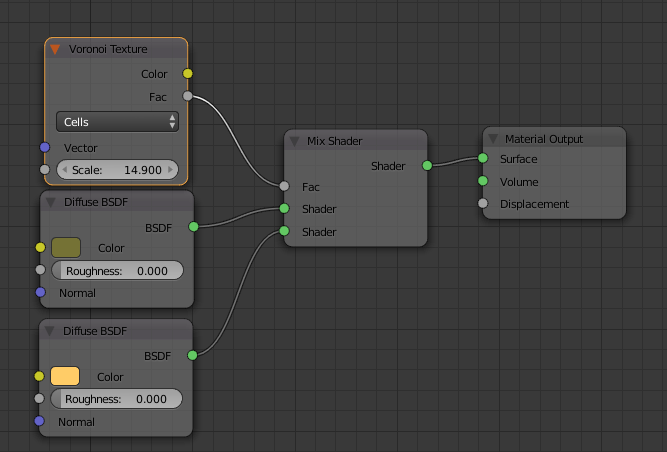Open the light orange color swatch
The image size is (667, 452).
(65, 376)
